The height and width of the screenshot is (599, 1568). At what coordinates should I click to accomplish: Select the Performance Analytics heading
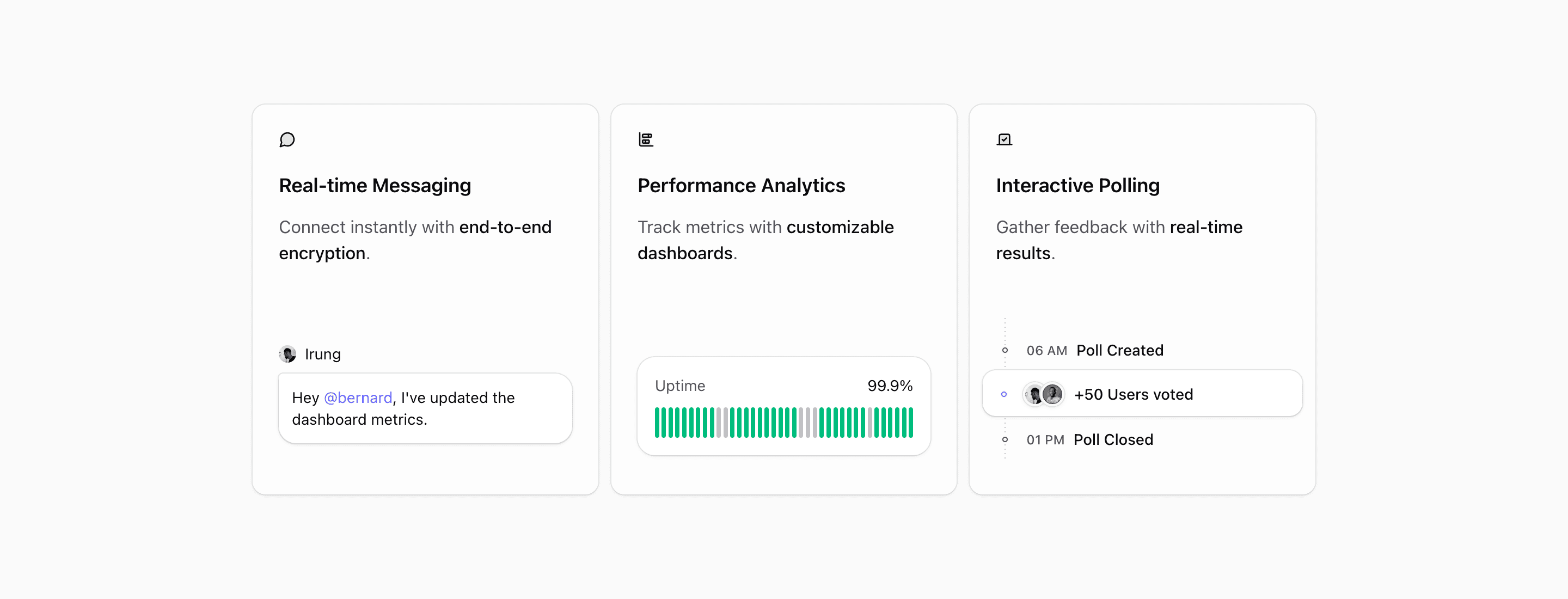(741, 185)
